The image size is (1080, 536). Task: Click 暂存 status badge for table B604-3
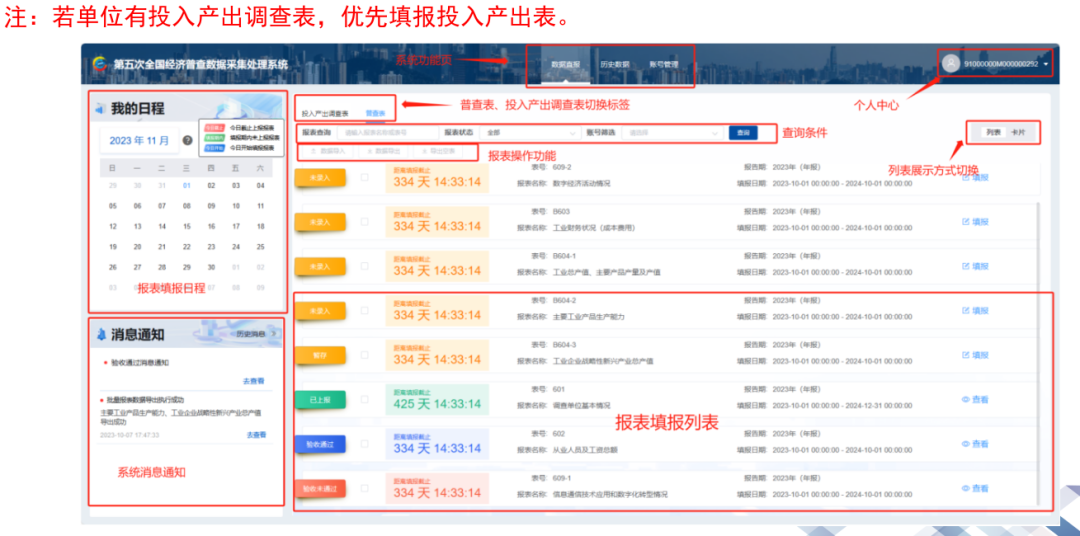coord(319,355)
